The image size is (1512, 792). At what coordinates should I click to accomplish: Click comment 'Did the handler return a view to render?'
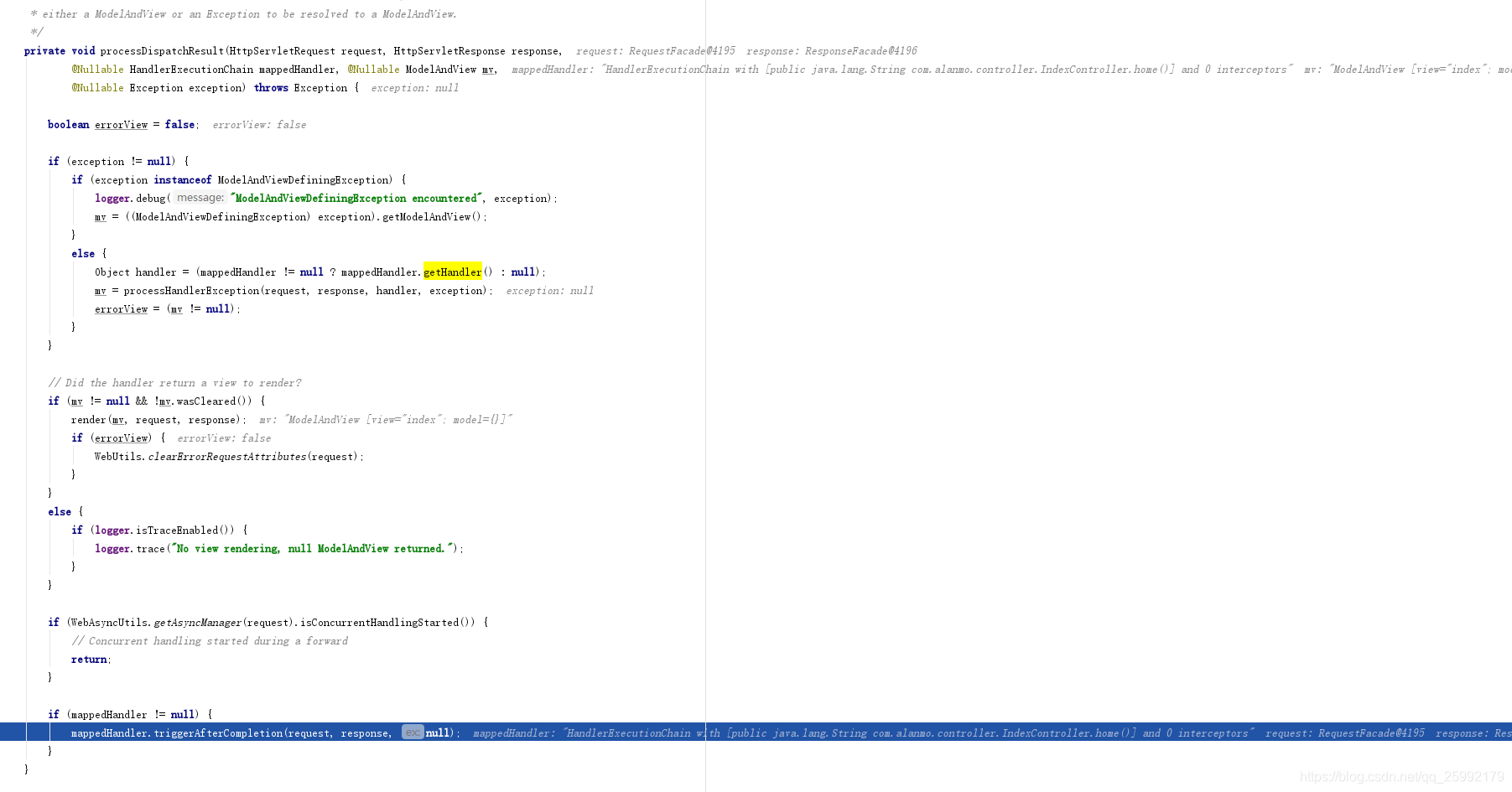[x=174, y=383]
